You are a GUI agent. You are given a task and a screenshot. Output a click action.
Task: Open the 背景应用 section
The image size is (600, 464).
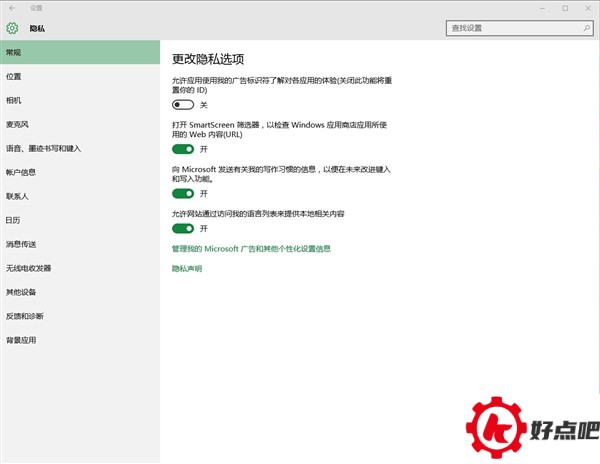point(80,340)
